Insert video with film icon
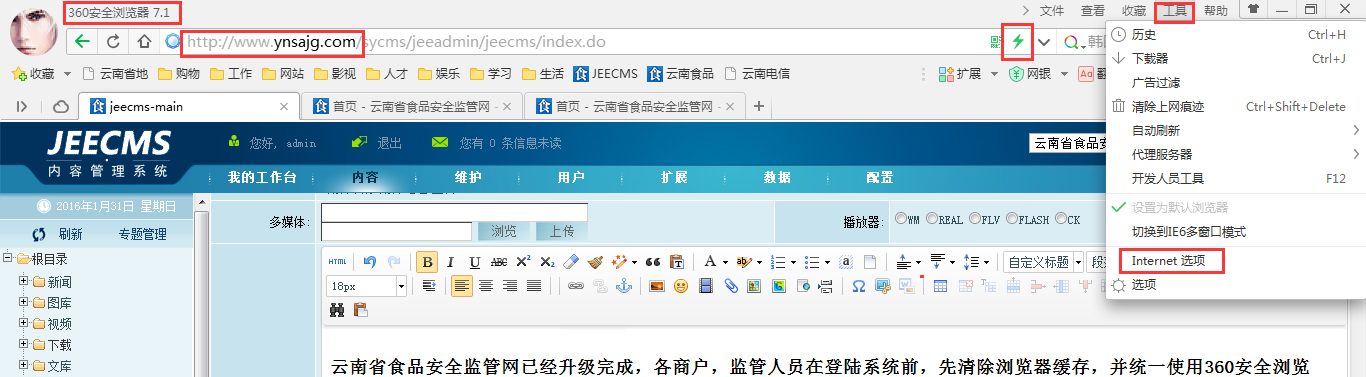 (706, 286)
